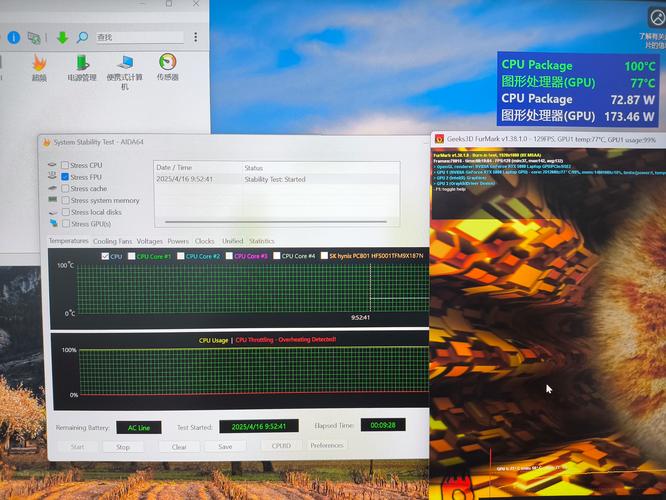
Task: Enable the Stress CPU checkbox
Action: click(x=66, y=165)
